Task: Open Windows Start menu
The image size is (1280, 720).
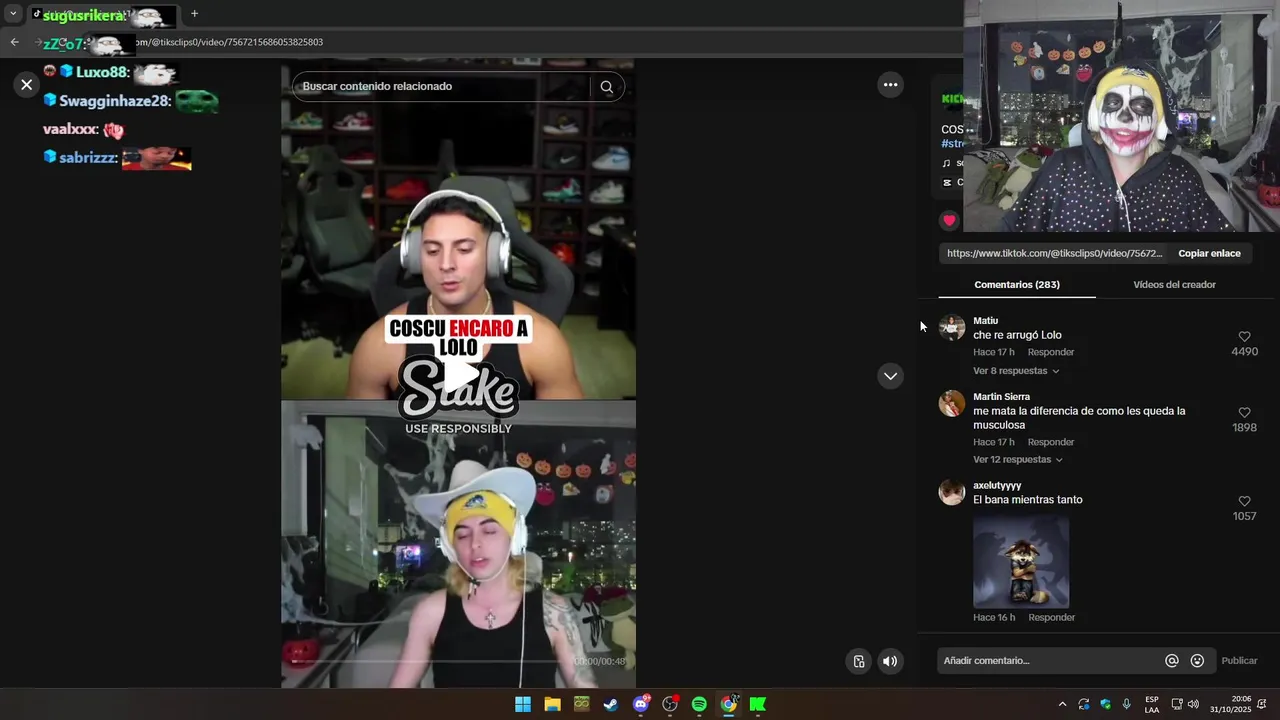Action: coord(523,704)
